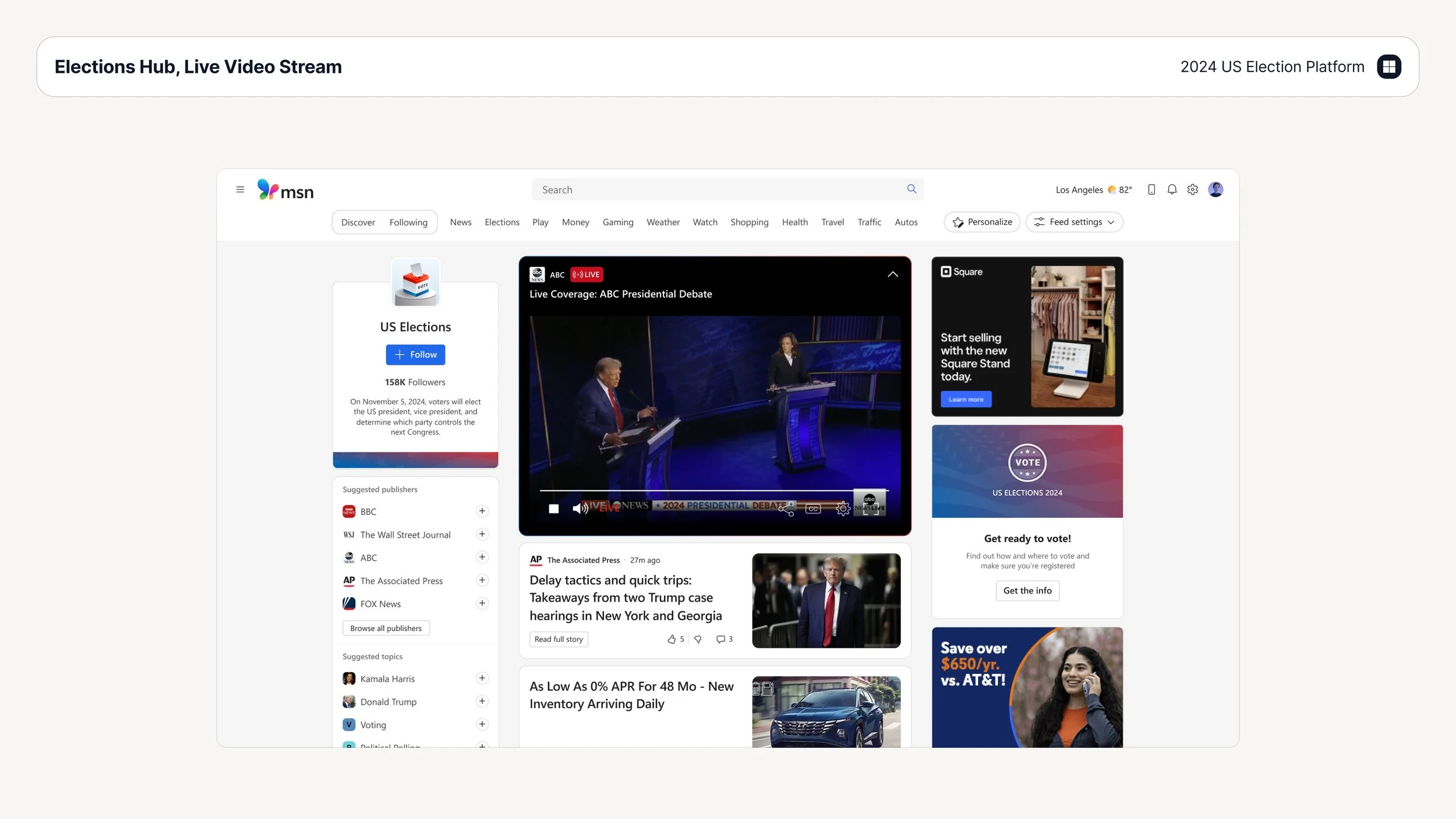Image resolution: width=1456 pixels, height=819 pixels.
Task: Add BBC to followed publishers
Action: 482,511
